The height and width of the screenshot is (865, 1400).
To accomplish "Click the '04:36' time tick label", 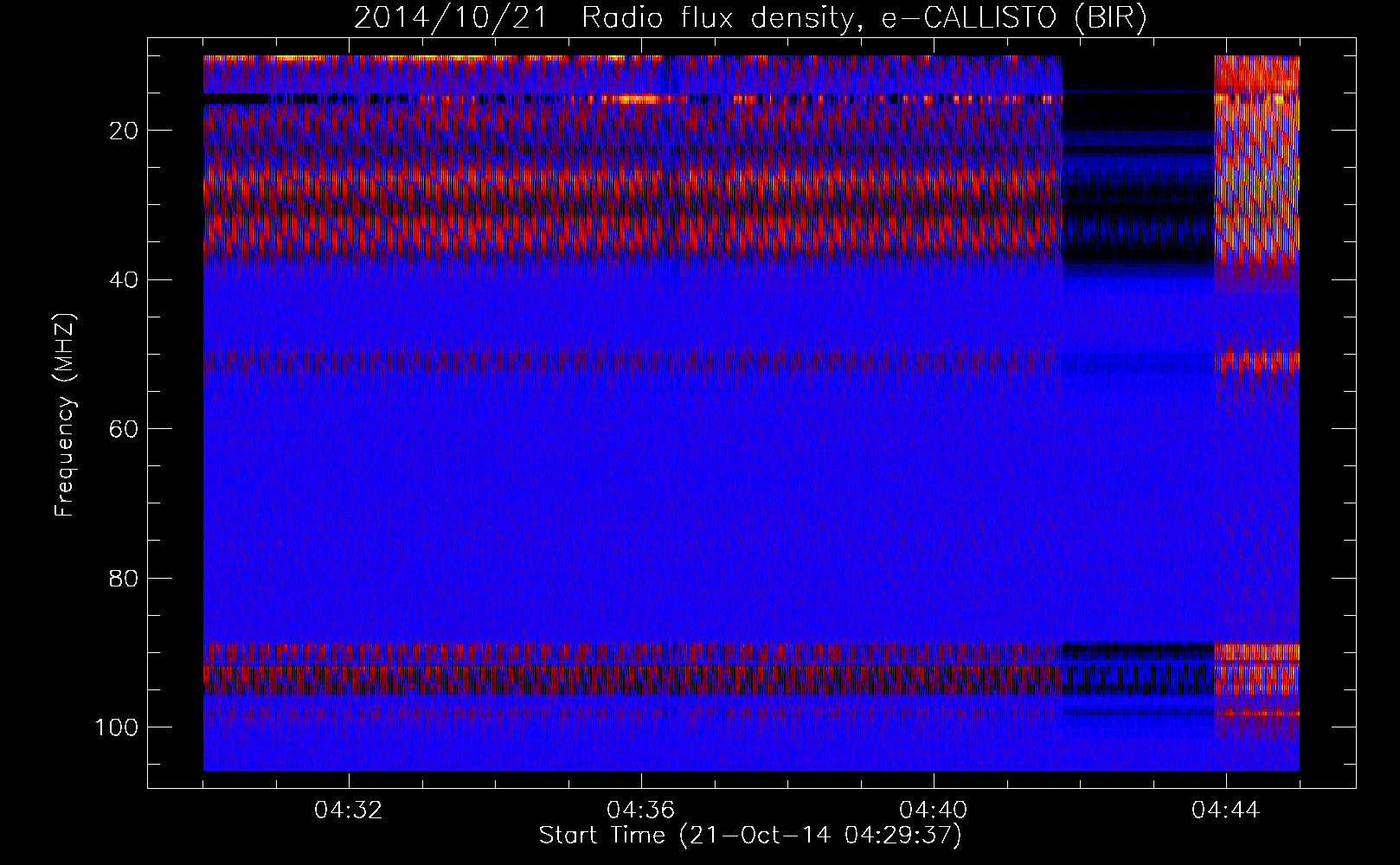I will (641, 811).
